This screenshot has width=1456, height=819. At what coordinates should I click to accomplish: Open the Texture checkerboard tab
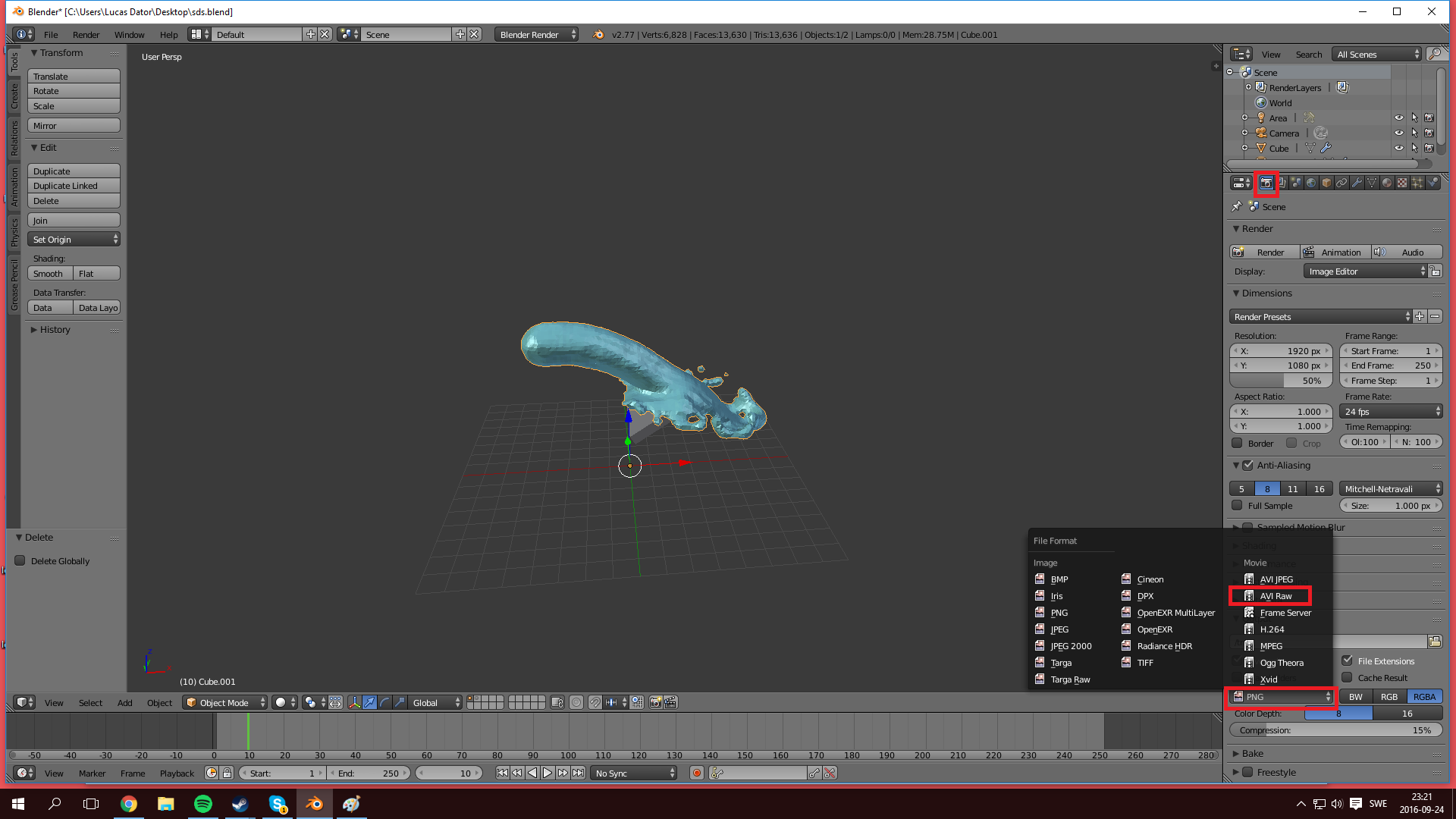[1402, 183]
